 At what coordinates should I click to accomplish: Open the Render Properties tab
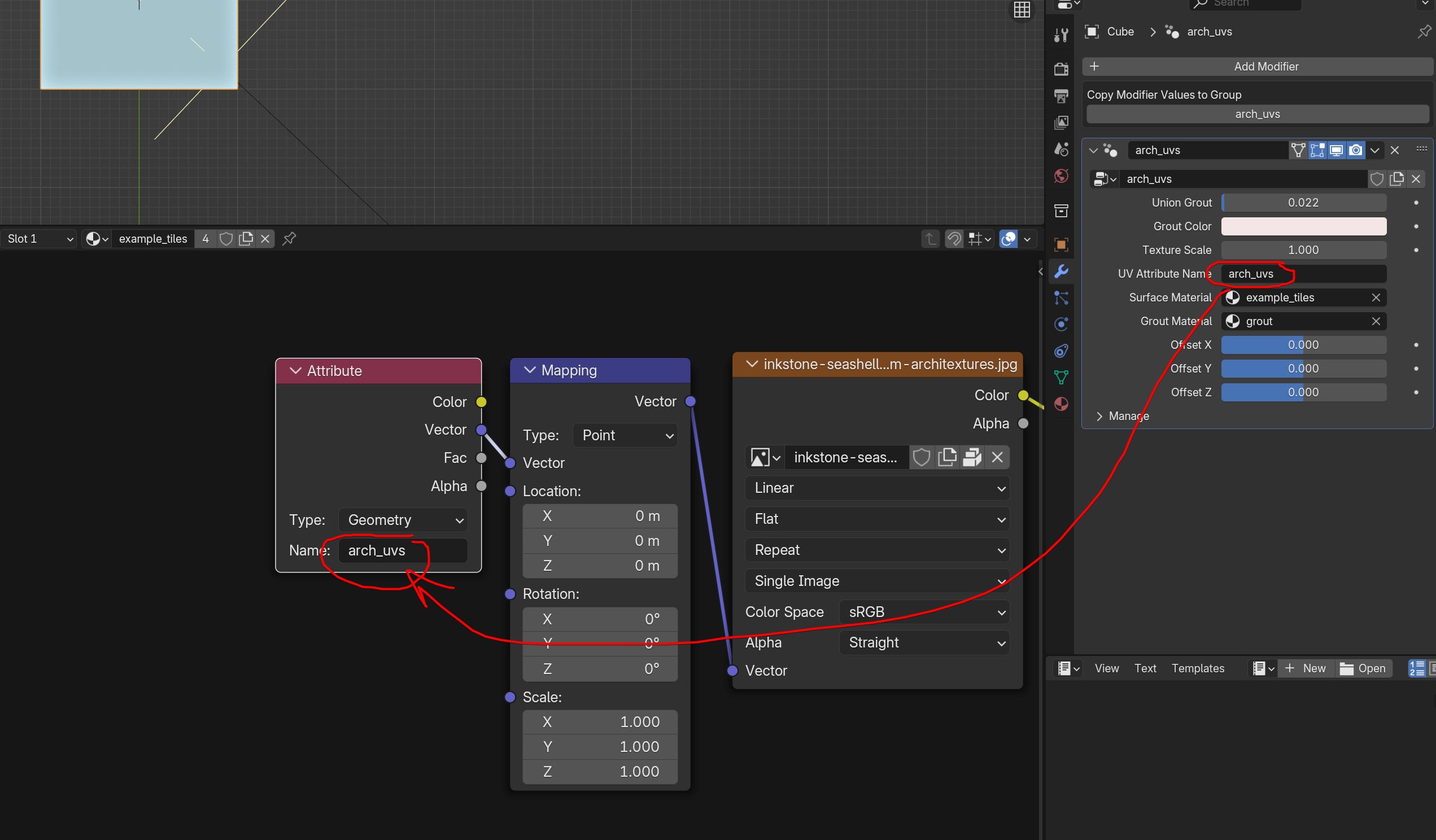click(1061, 68)
